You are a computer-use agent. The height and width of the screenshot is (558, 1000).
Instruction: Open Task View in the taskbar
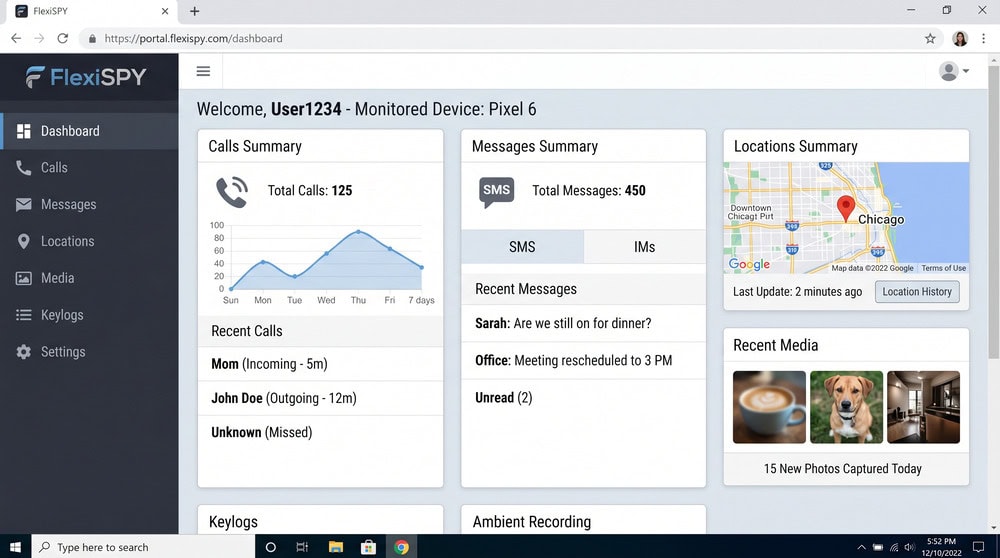coord(302,547)
